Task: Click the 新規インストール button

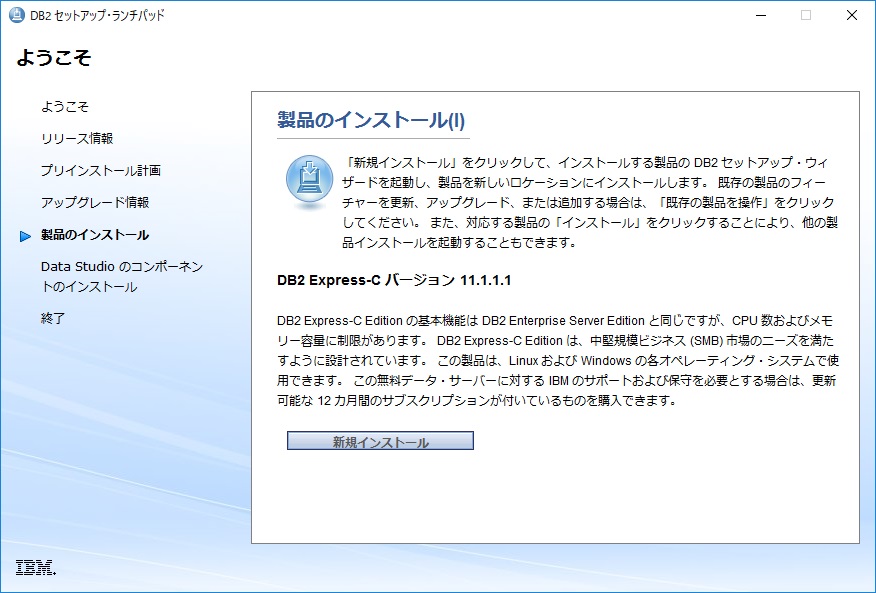Action: (380, 441)
